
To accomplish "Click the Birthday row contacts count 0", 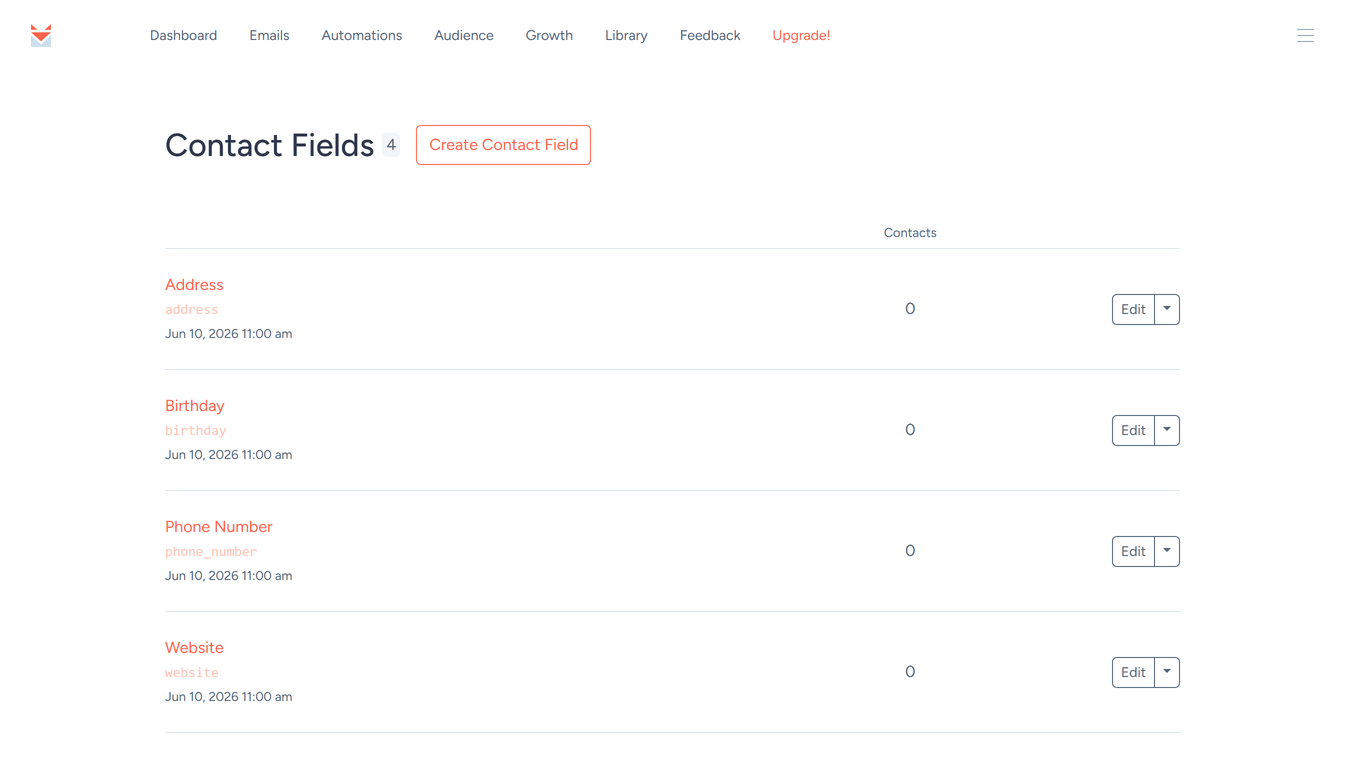I will pos(910,430).
